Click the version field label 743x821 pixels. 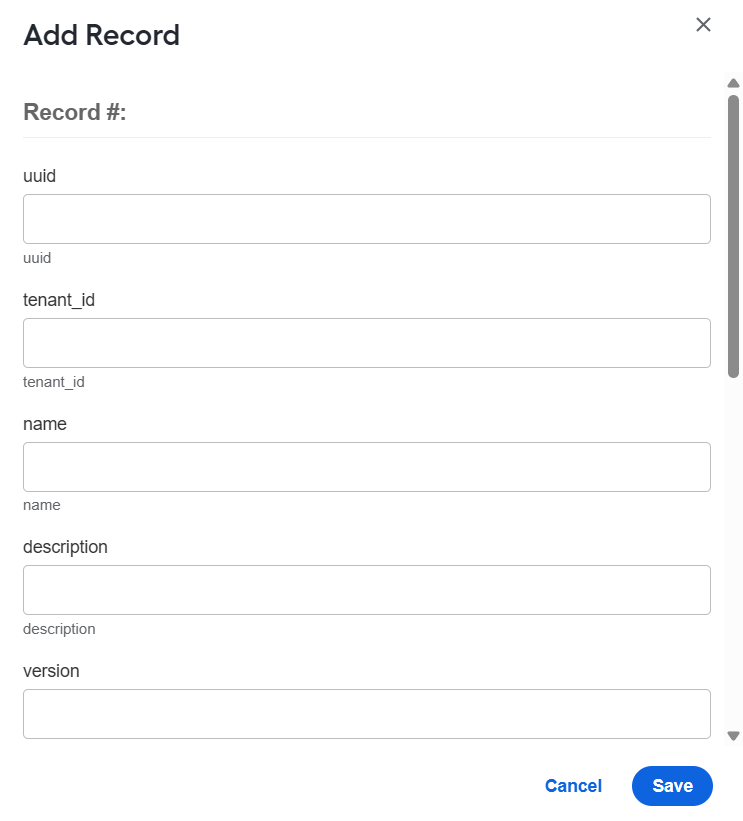pos(51,671)
